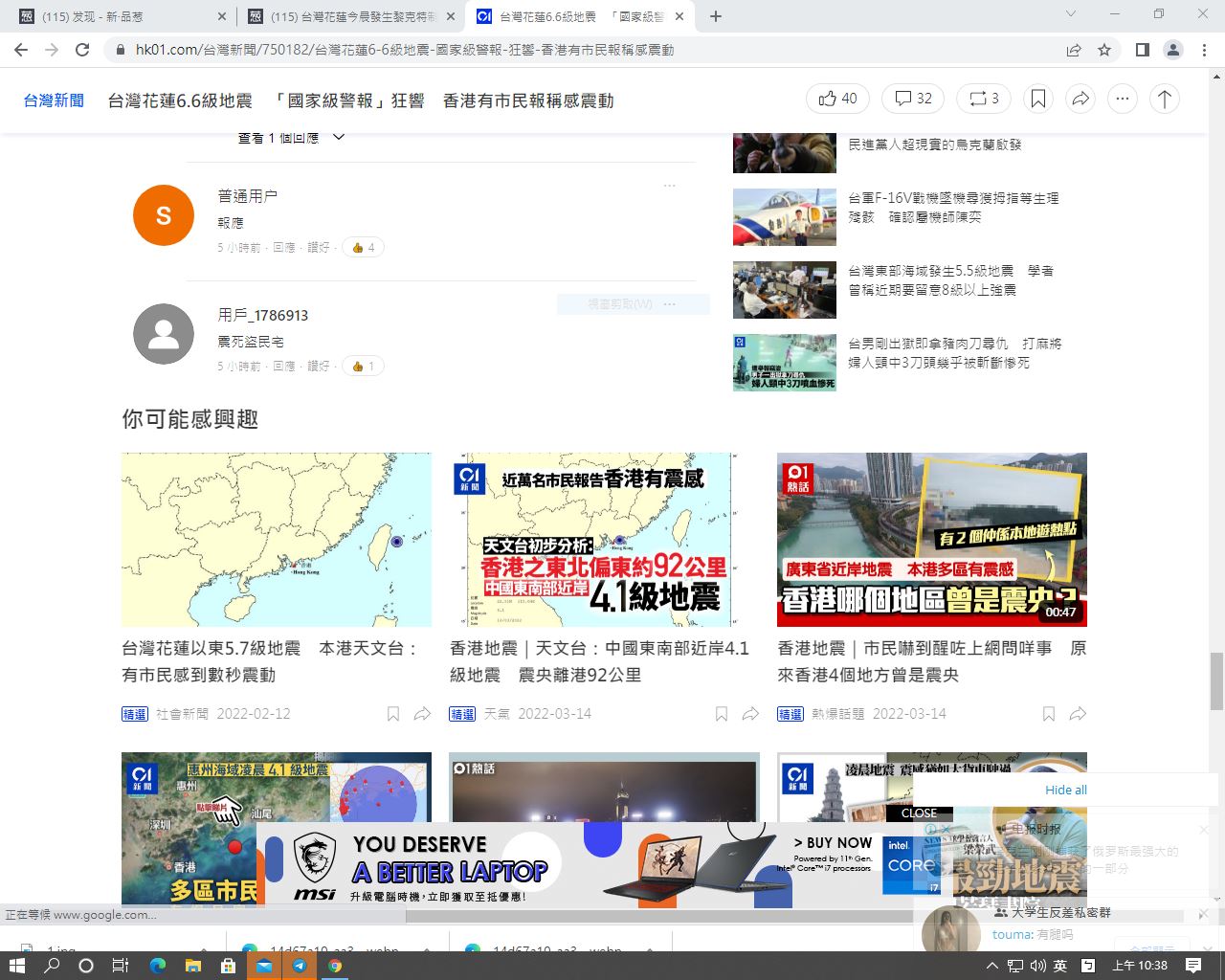Click Hide all on the notification popups
Screen dimensions: 1225x980
click(x=1065, y=790)
